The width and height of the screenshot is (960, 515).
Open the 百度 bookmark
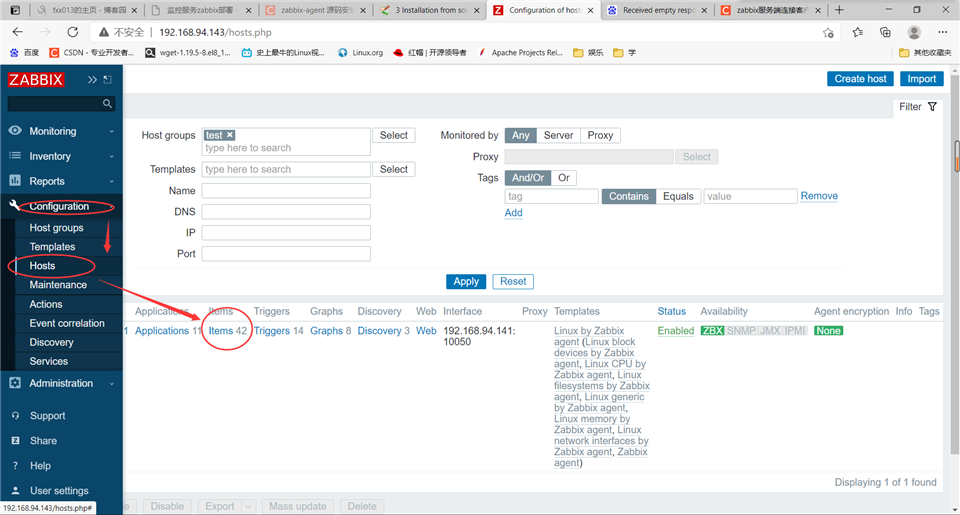(24, 53)
